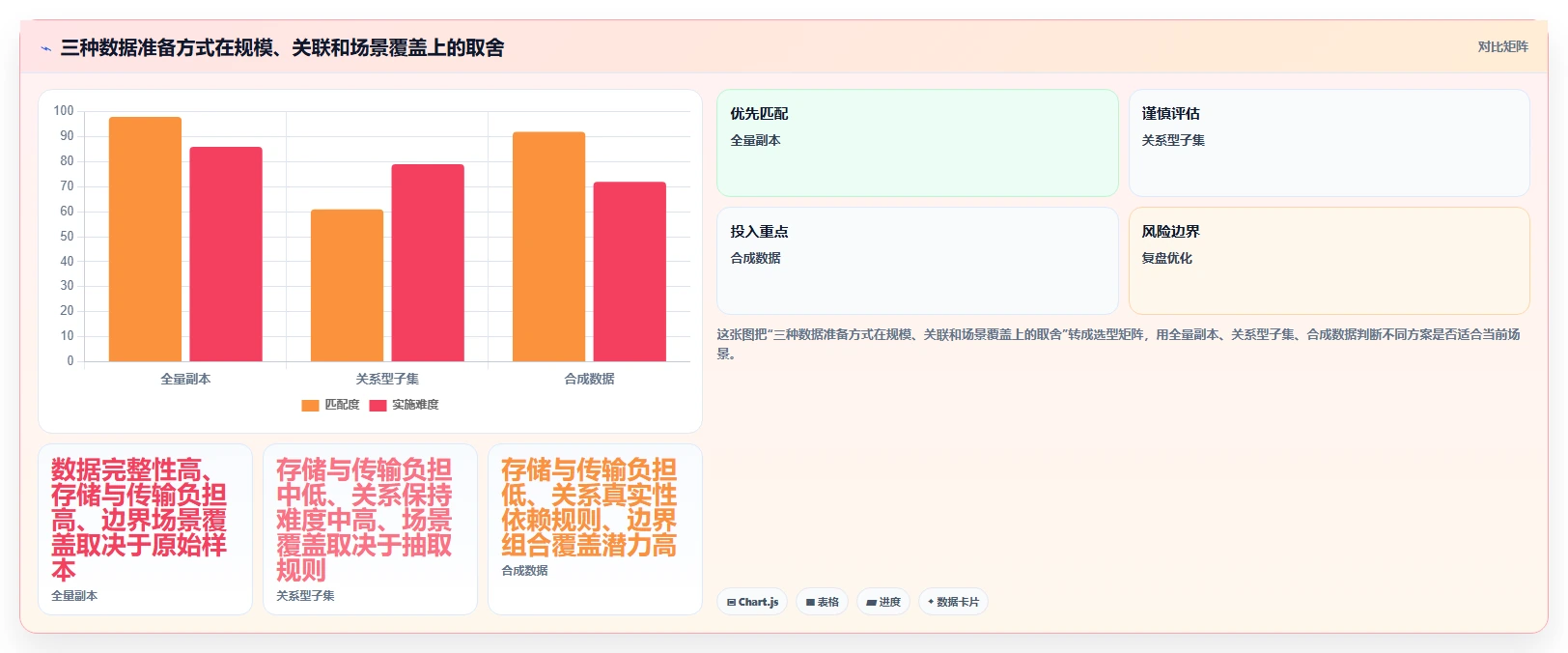1568x653 pixels.
Task: Click the 合成数据 x-axis label
Action: [589, 379]
